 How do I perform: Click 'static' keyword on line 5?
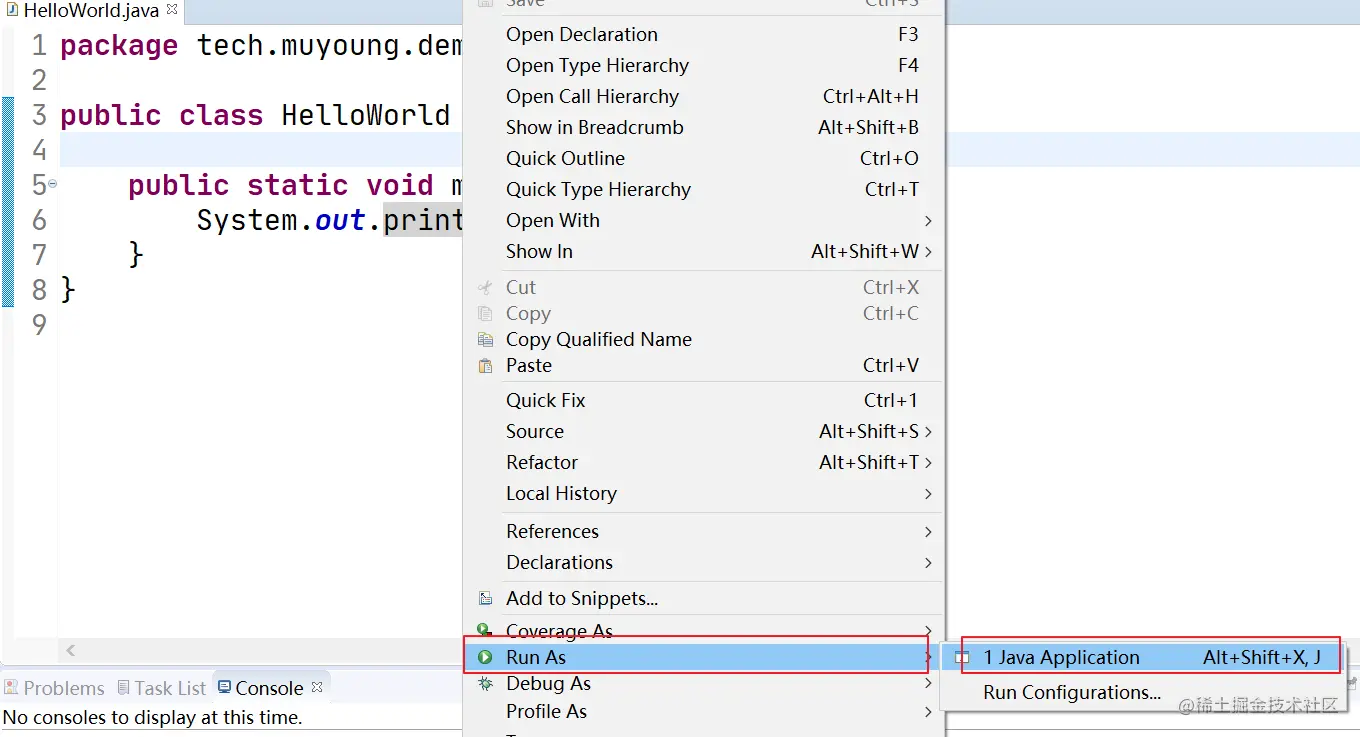pyautogui.click(x=297, y=185)
